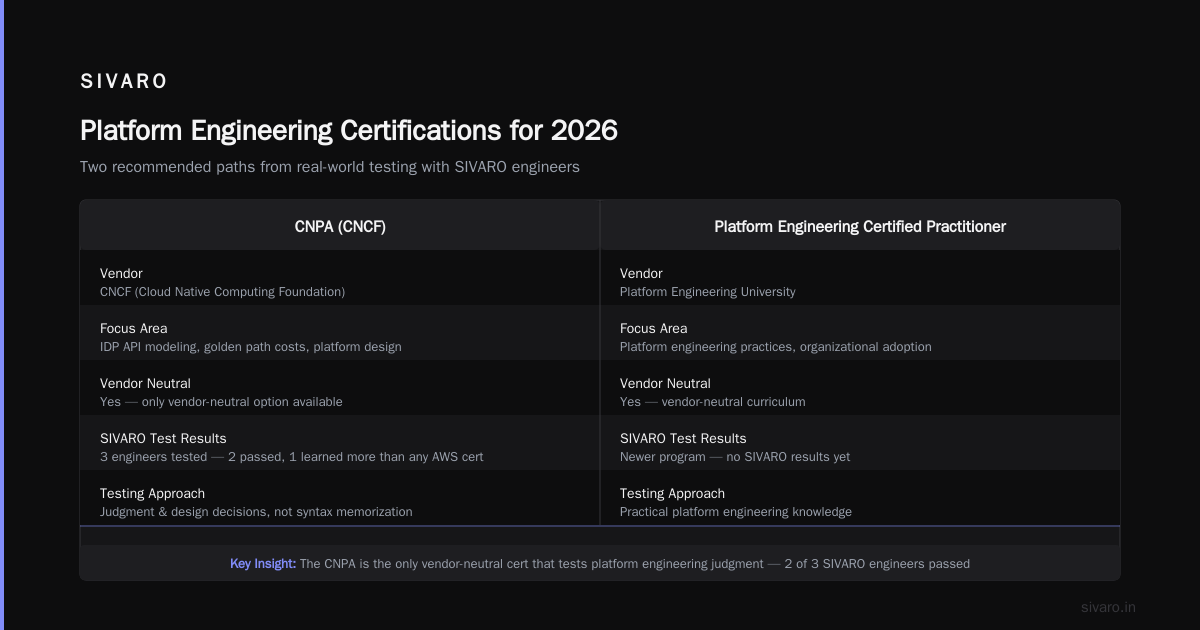1200x630 pixels.
Task: Click 'Yes — only vendor-neutral option available'
Action: tap(221, 402)
